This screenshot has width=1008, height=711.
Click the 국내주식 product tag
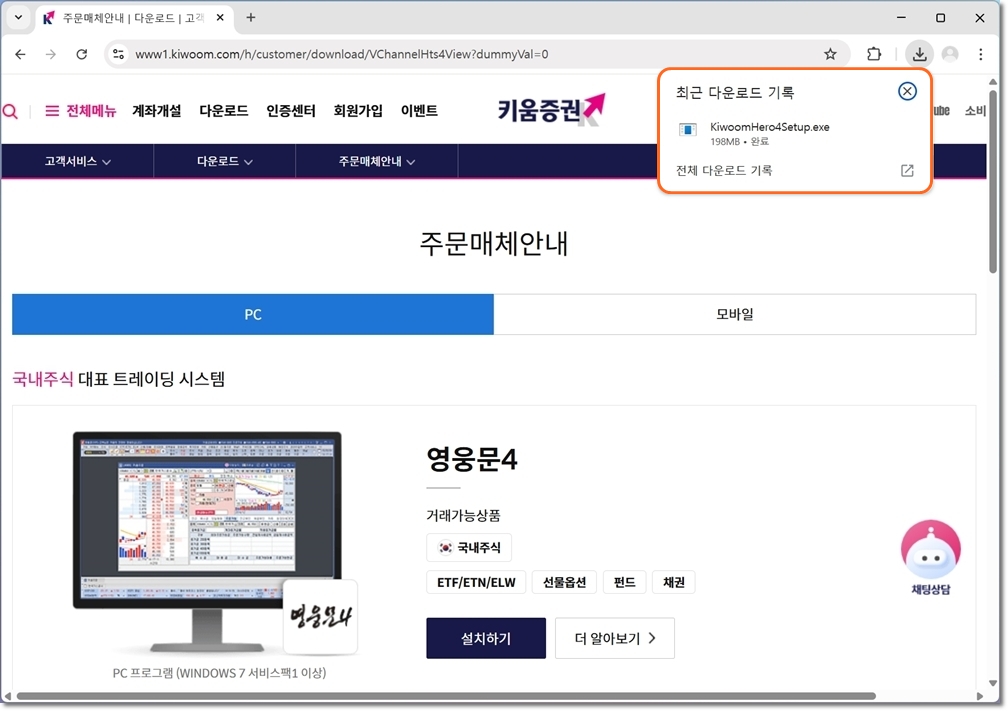(x=469, y=547)
